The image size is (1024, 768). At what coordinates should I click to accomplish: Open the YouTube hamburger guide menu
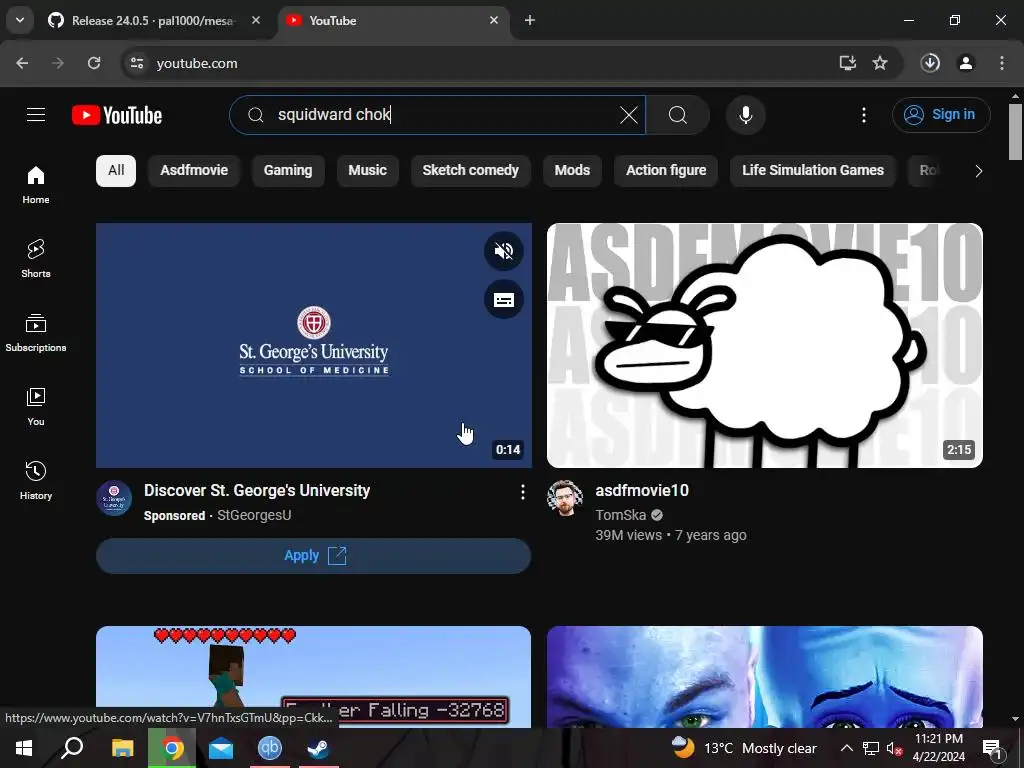(36, 115)
